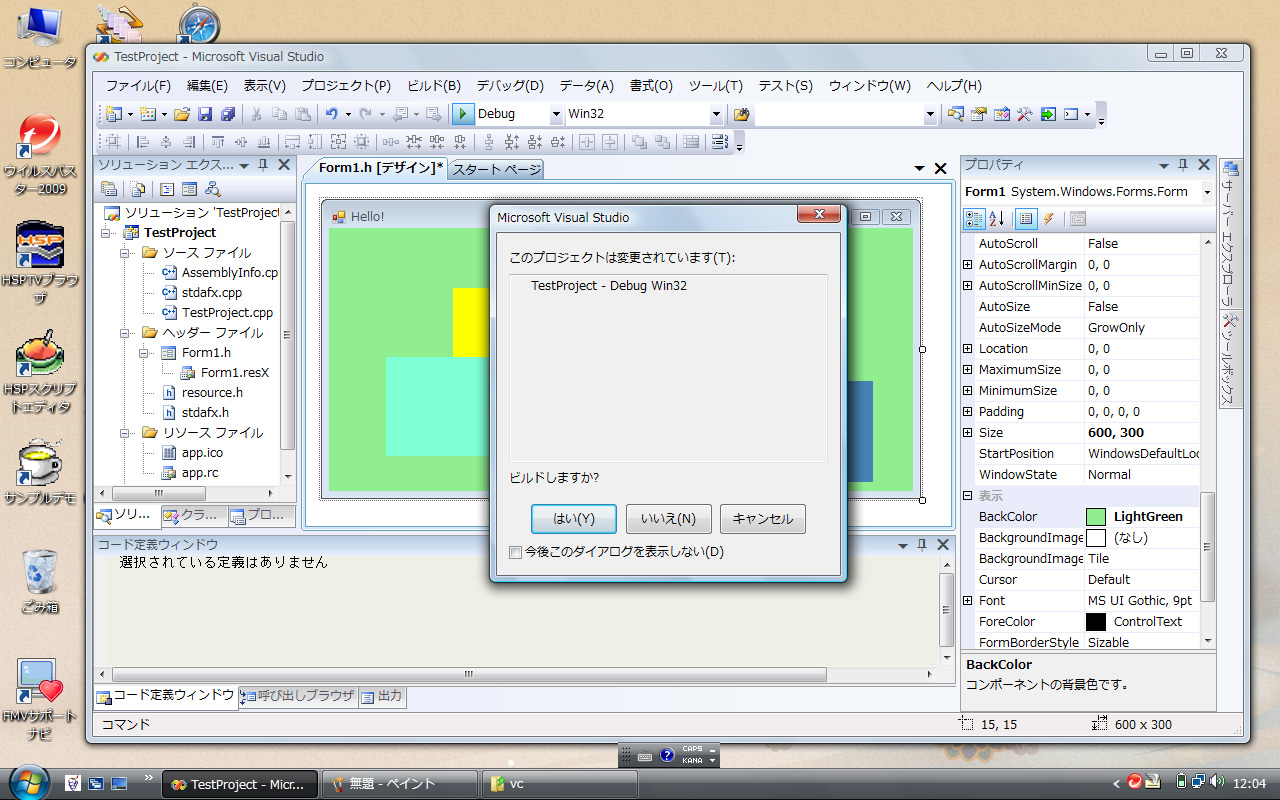Click the はい(Y) button in dialog

(x=574, y=519)
